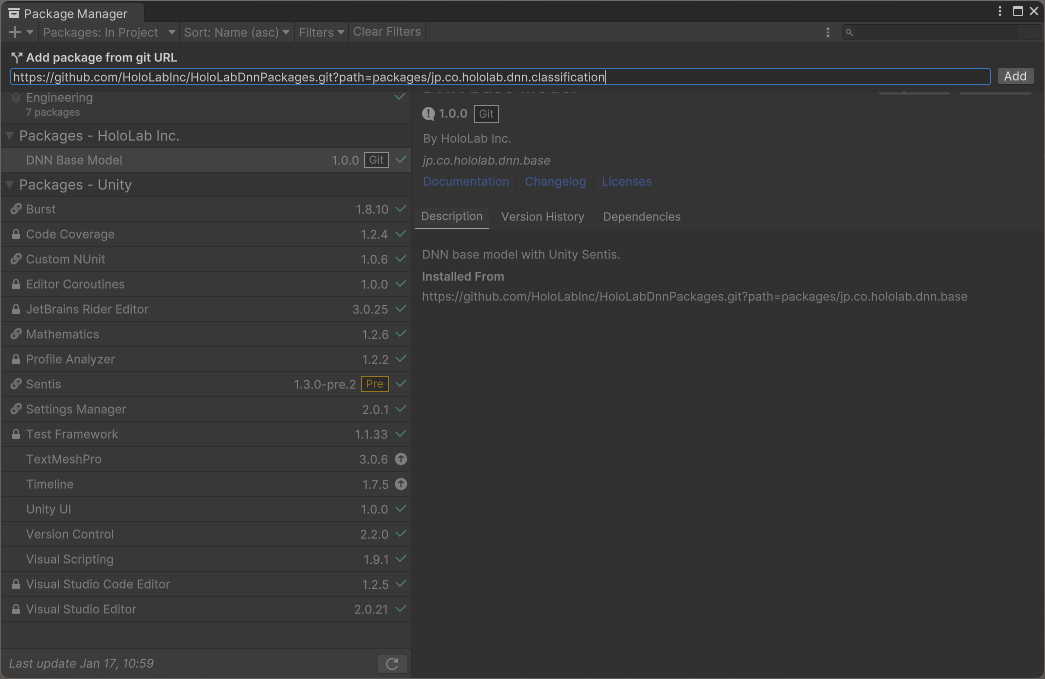Click Sentis version 1.3.0-pre.2 text

point(325,384)
